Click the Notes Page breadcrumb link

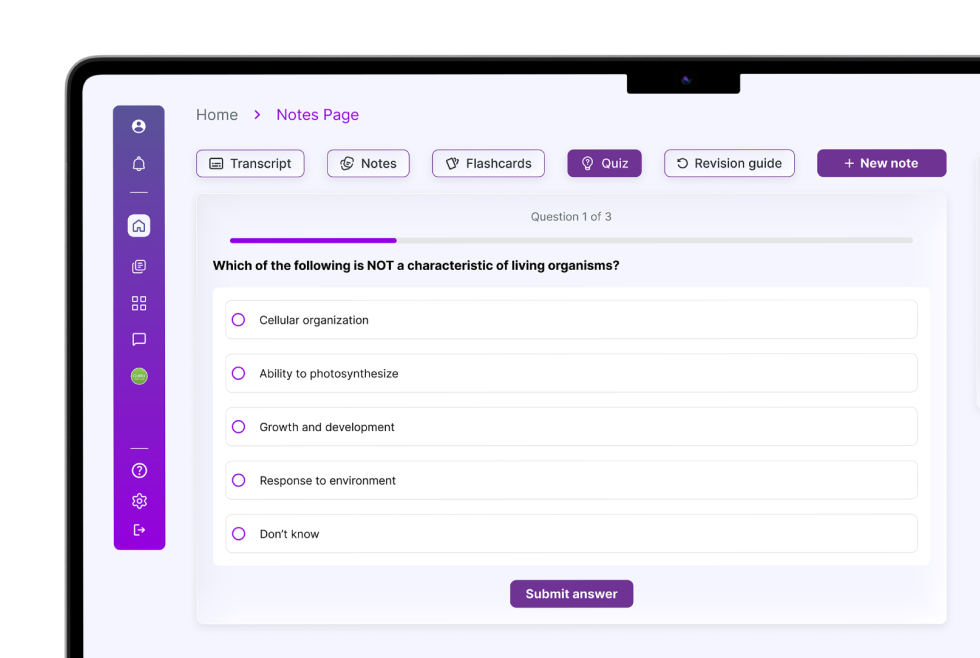317,115
